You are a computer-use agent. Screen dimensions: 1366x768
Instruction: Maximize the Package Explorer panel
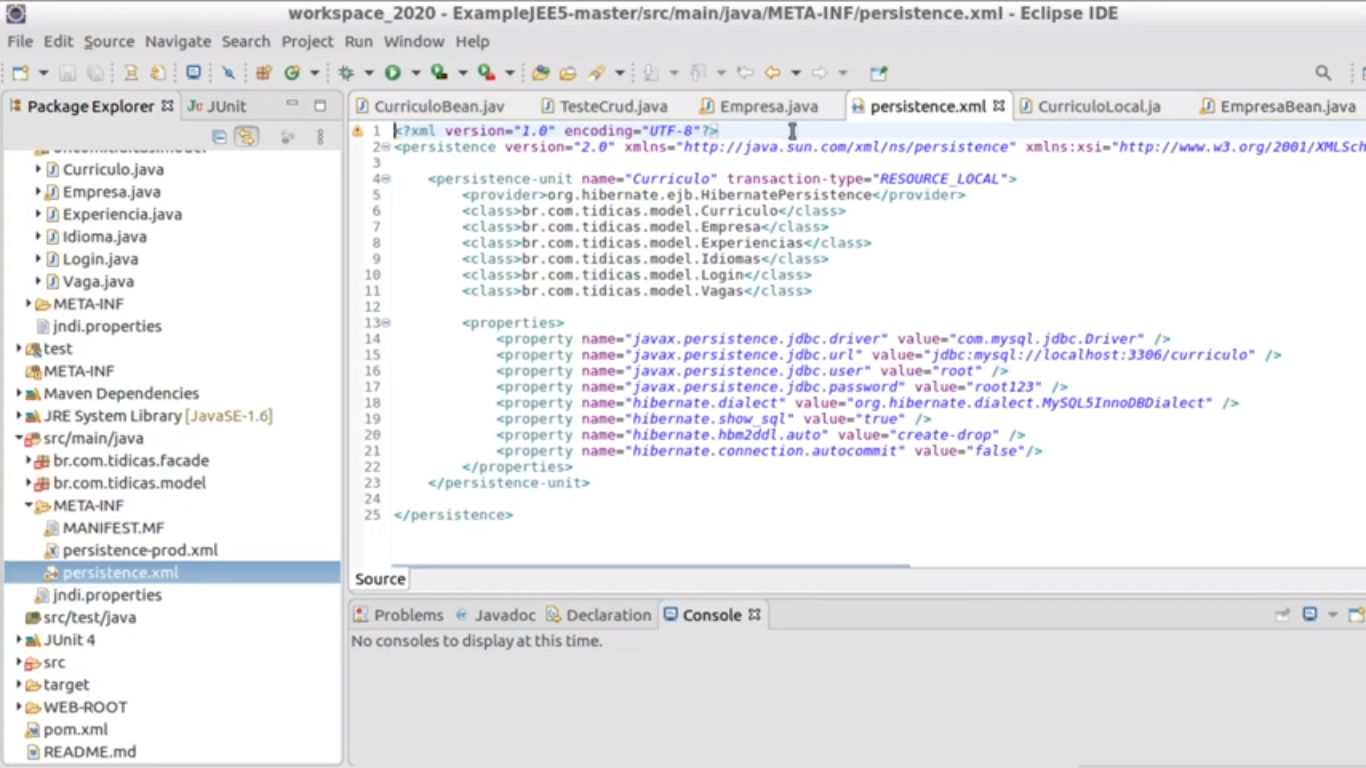(x=320, y=105)
